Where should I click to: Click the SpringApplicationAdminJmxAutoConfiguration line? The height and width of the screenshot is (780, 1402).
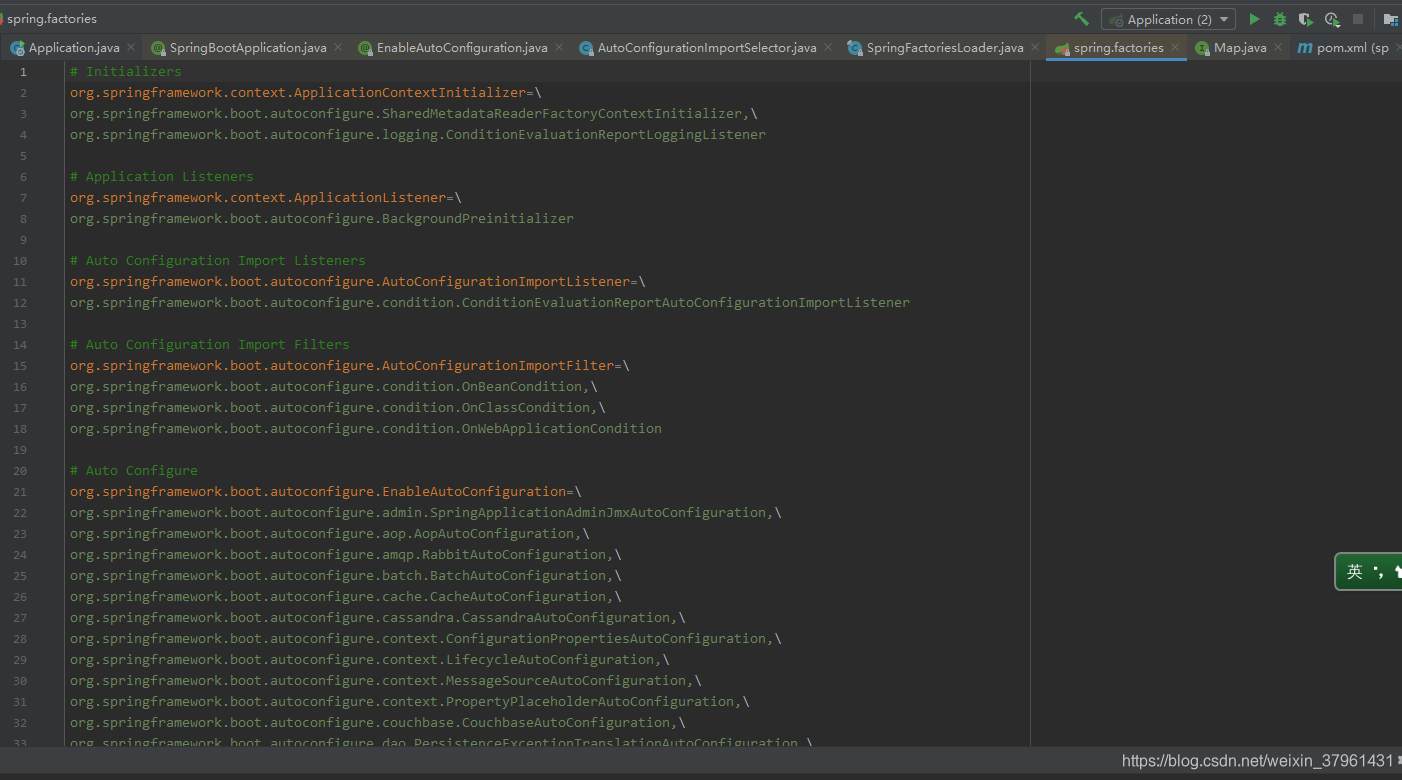(x=426, y=512)
